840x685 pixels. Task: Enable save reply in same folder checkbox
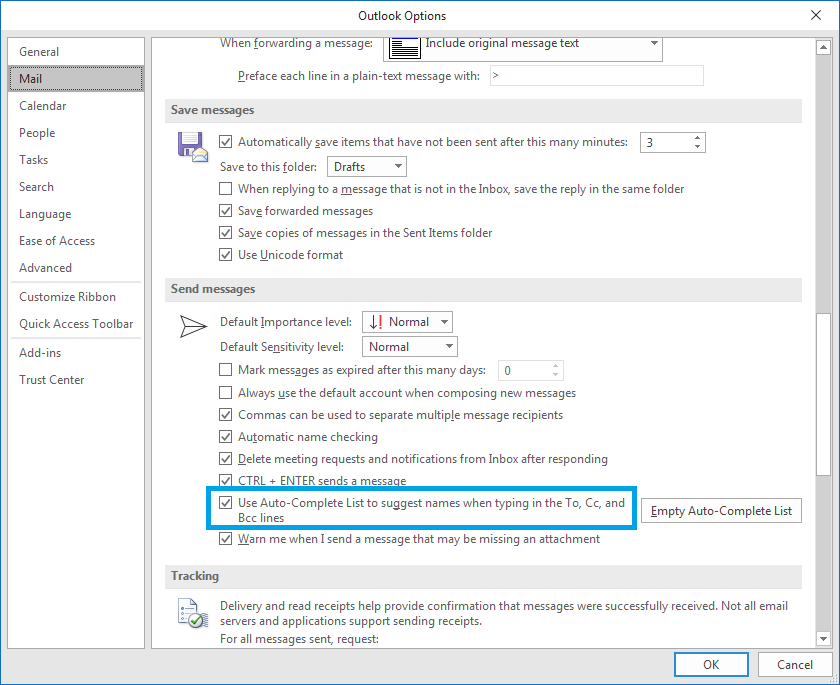pos(226,189)
